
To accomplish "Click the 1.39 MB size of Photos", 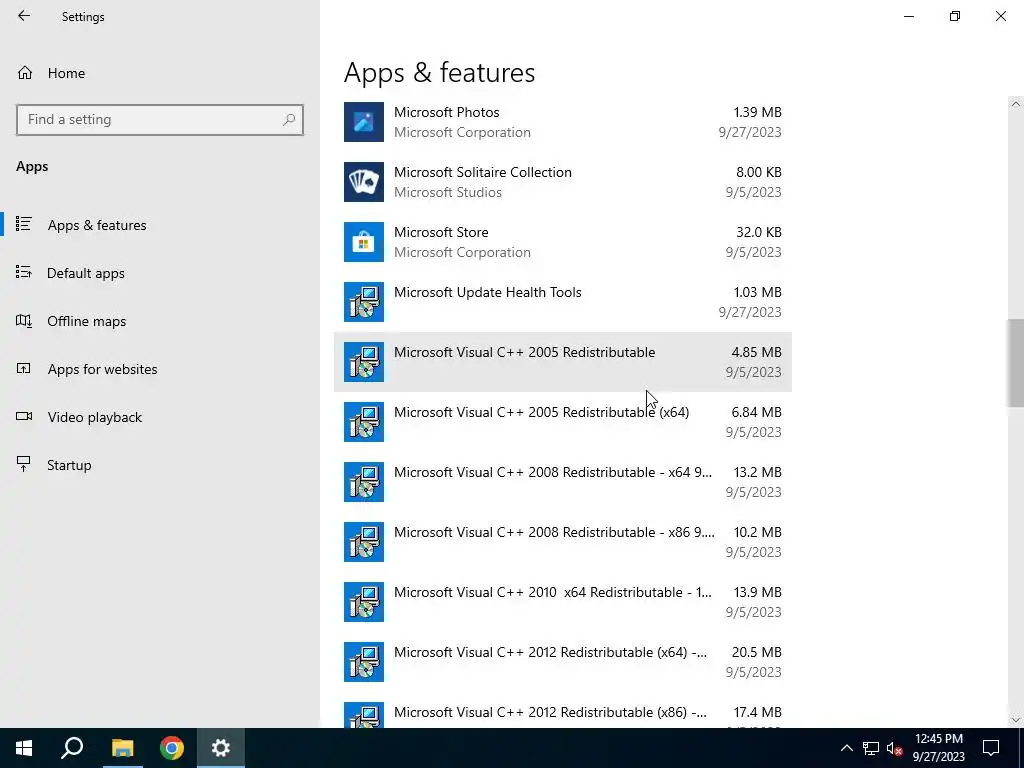I will tap(757, 112).
